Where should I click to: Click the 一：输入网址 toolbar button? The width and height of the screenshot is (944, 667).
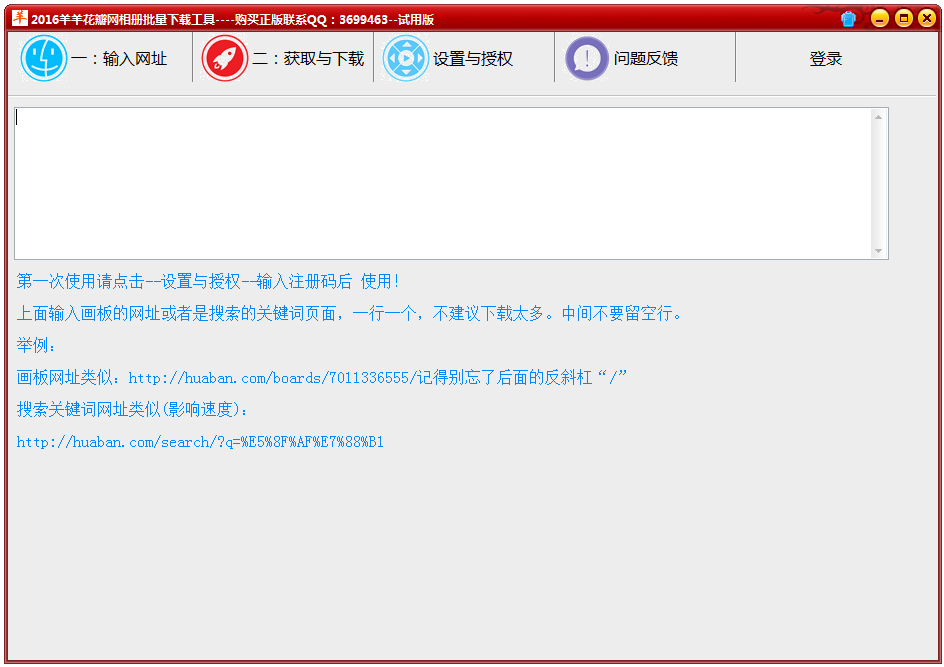pyautogui.click(x=100, y=58)
